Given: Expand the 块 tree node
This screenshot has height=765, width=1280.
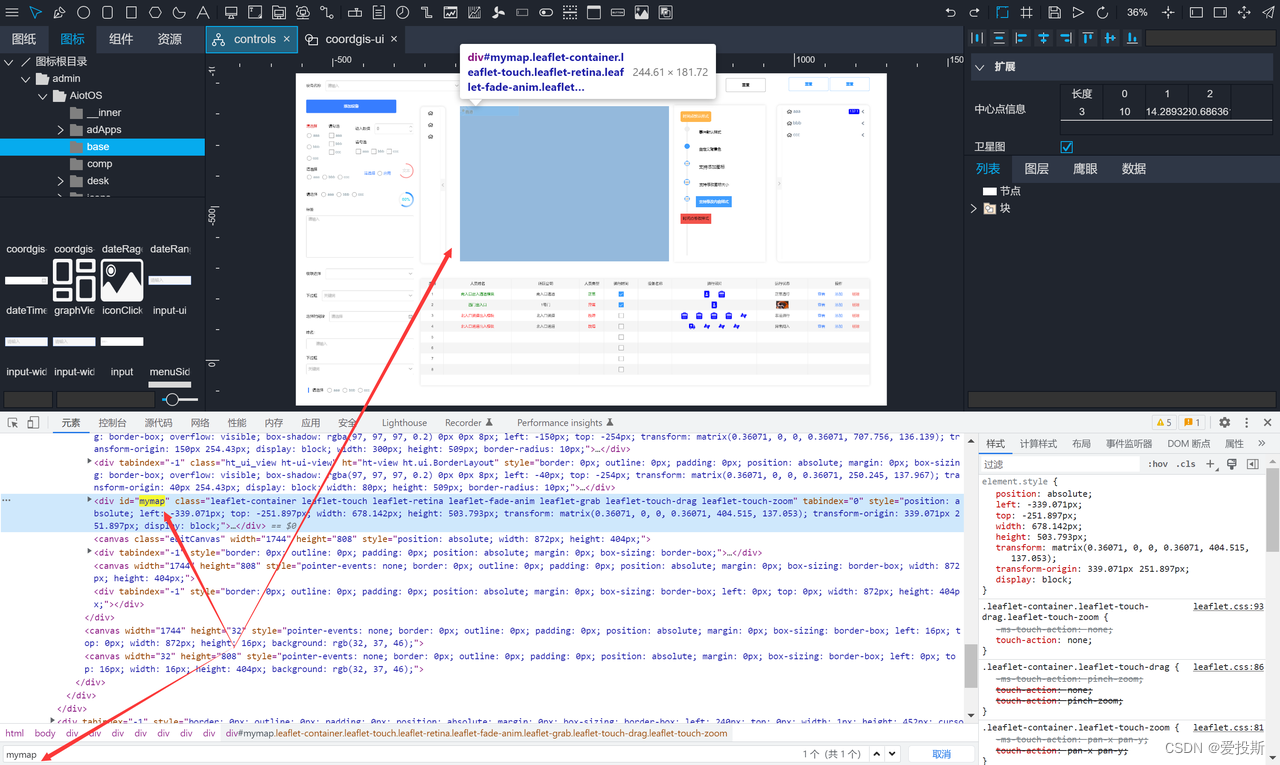Looking at the screenshot, I should pyautogui.click(x=974, y=208).
